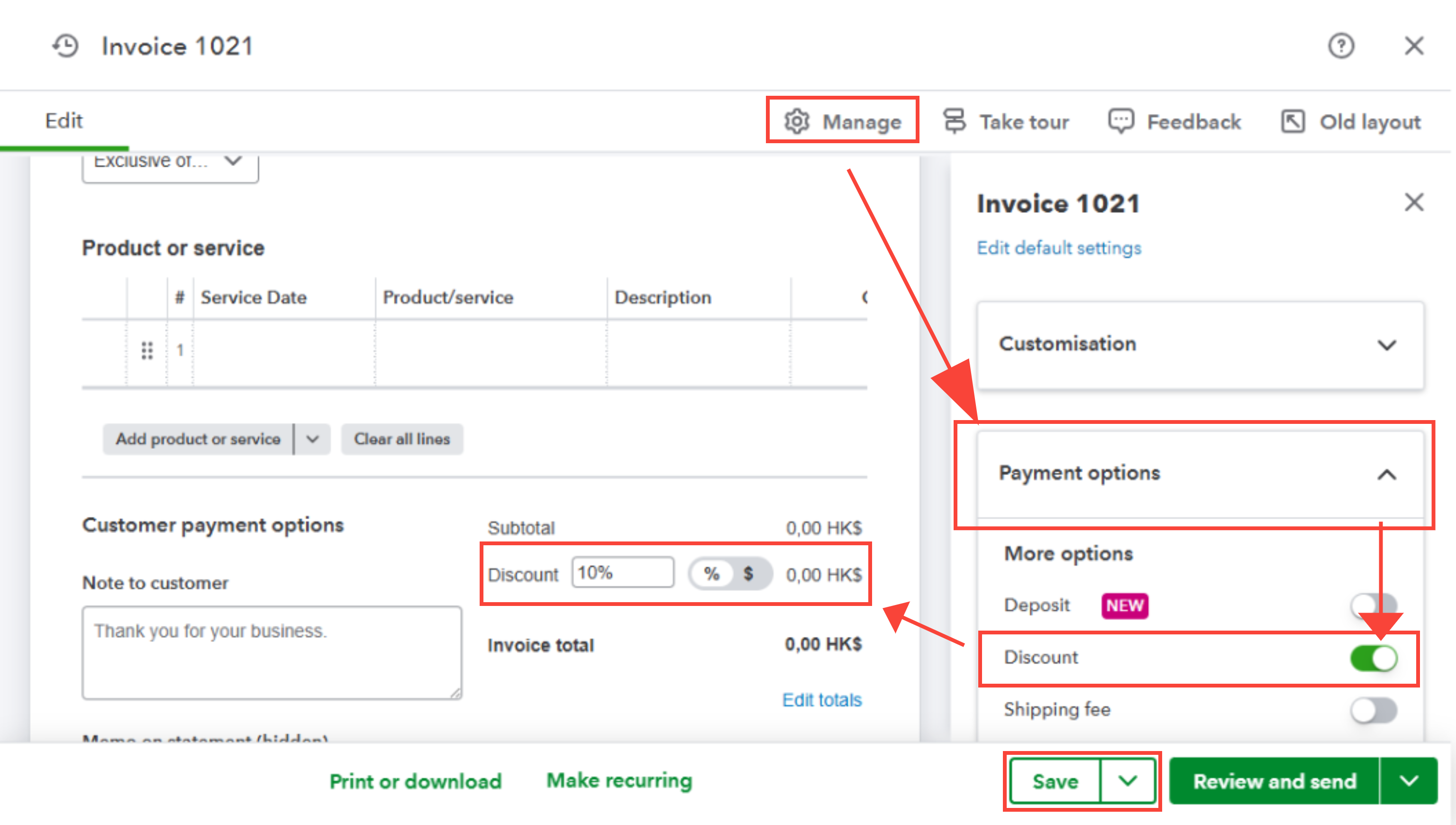This screenshot has width=1456, height=825.
Task: Click Clear all lines button
Action: (402, 439)
